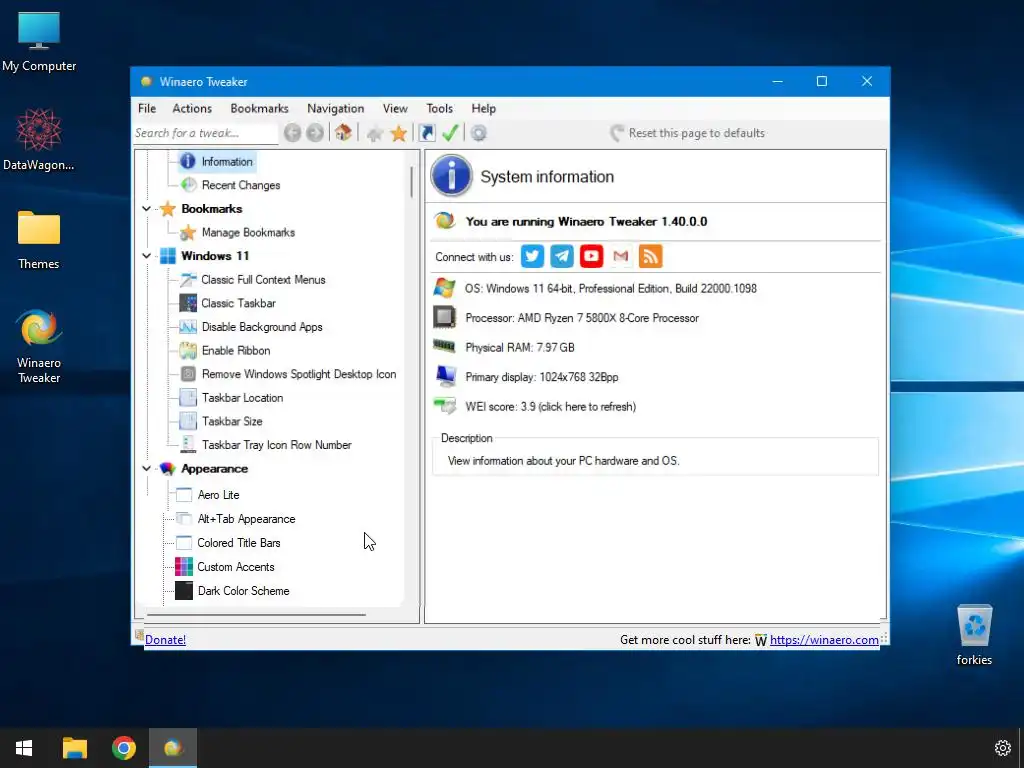Select Recent Changes tree item
Viewport: 1024px width, 768px height.
click(231, 185)
